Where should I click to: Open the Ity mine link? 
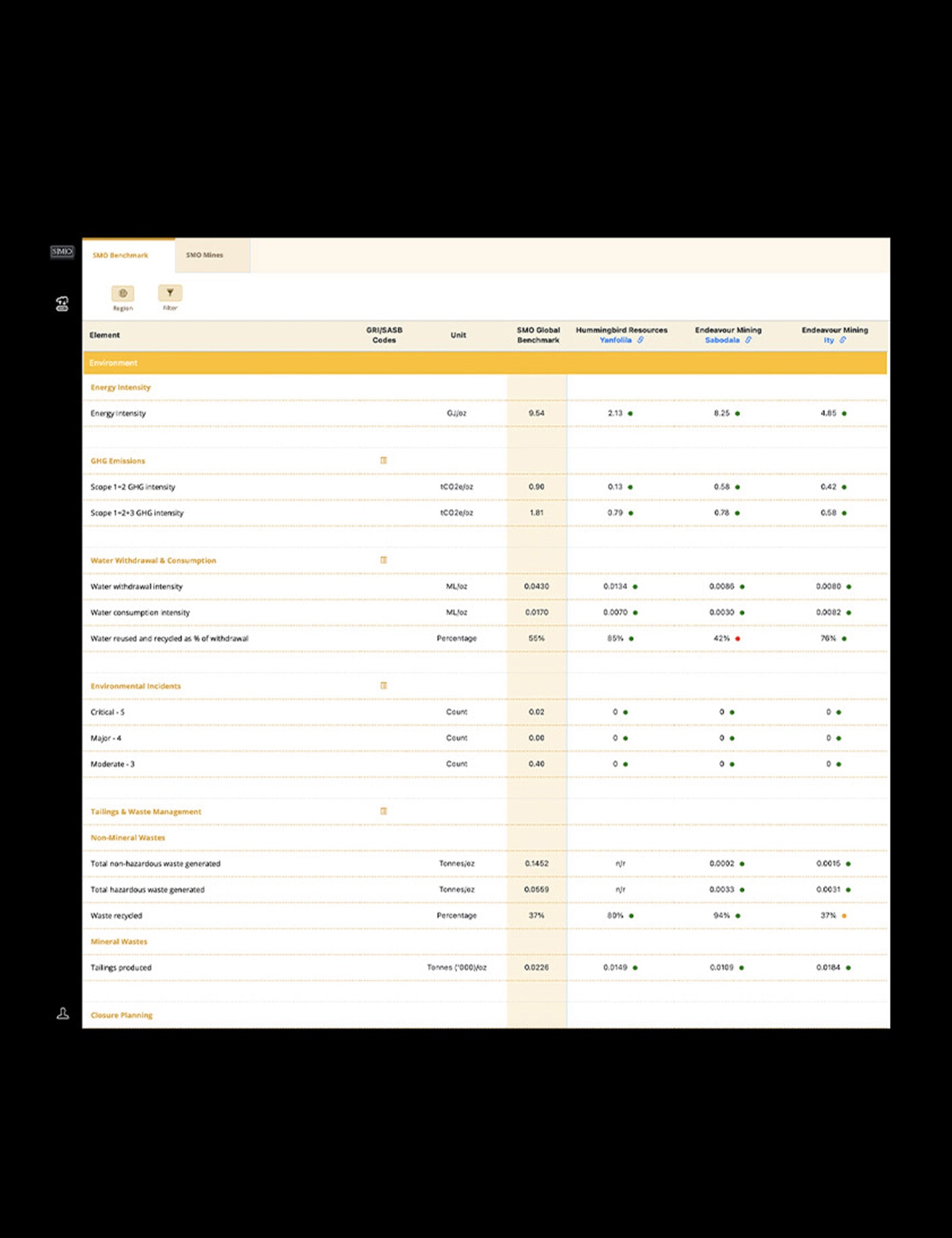828,340
